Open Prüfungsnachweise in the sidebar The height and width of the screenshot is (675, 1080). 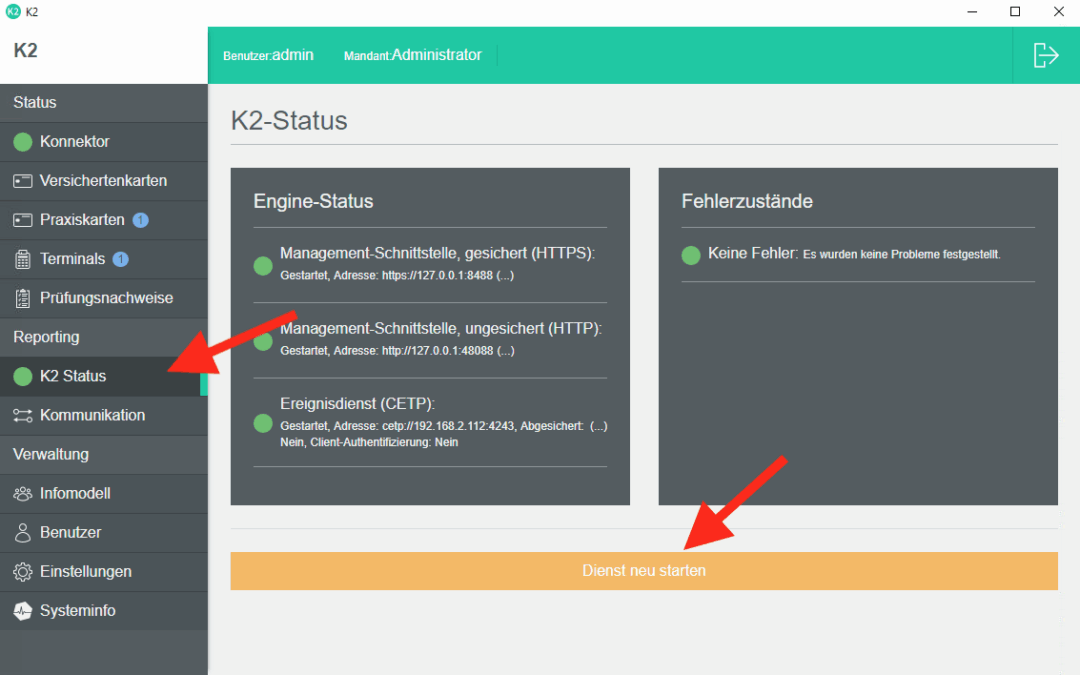click(103, 298)
